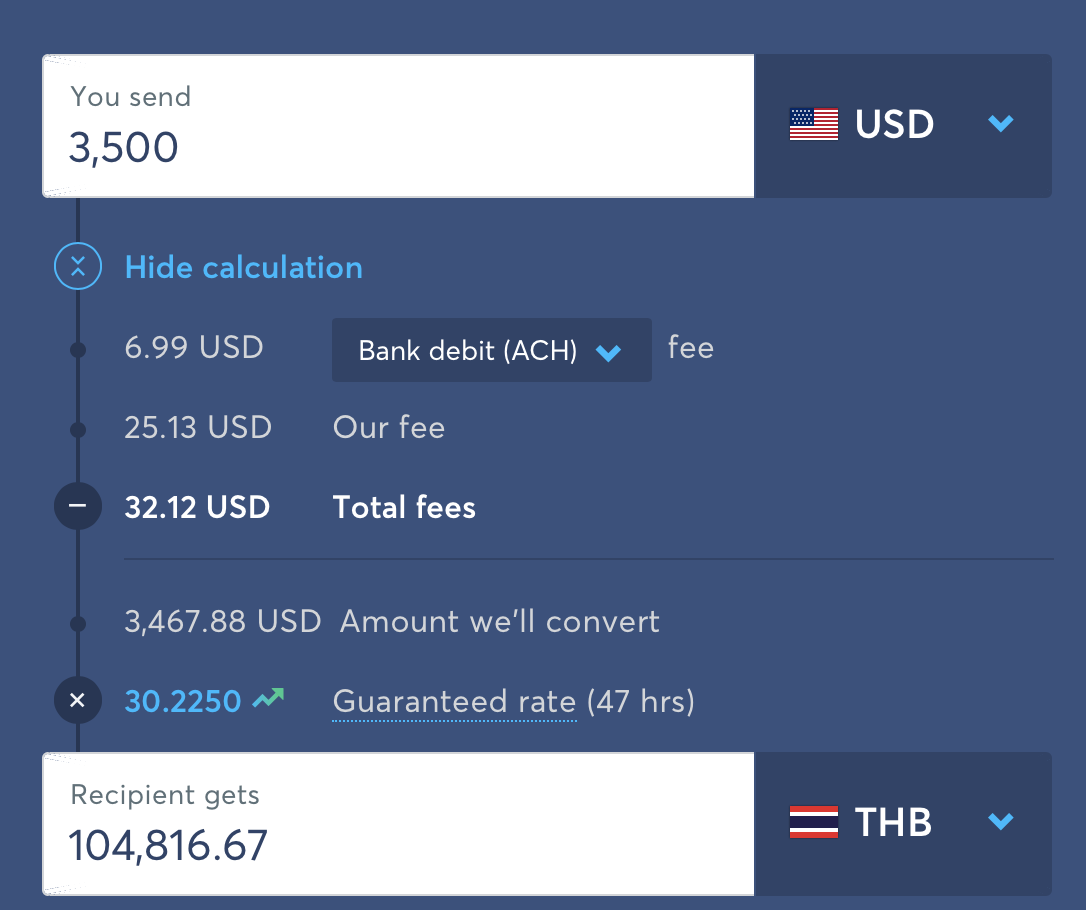The width and height of the screenshot is (1086, 910).
Task: Click the US flag icon
Action: 814,125
